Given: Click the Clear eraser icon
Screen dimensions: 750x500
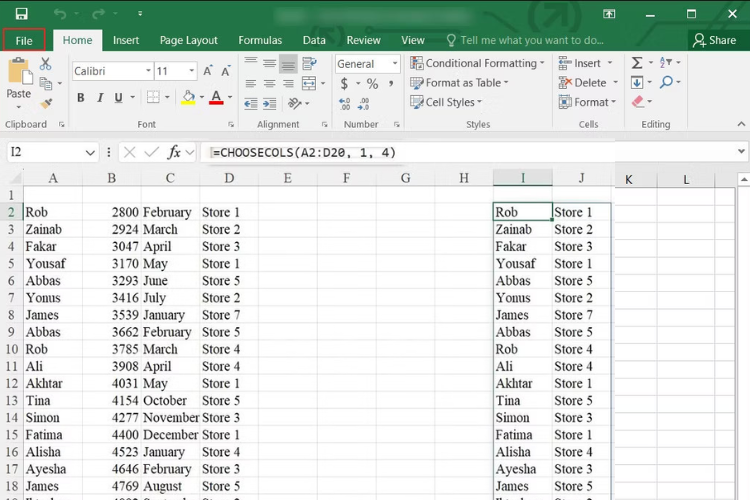Looking at the screenshot, I should [638, 101].
